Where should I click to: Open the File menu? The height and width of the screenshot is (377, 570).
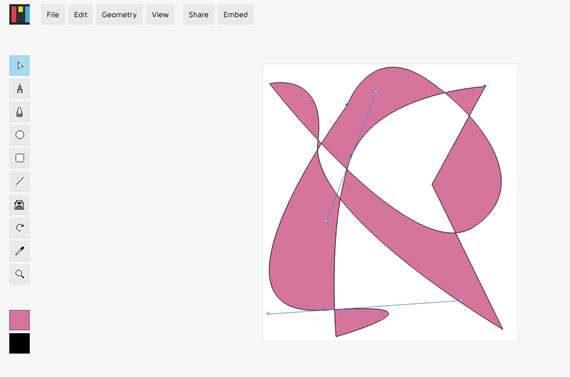click(x=53, y=15)
